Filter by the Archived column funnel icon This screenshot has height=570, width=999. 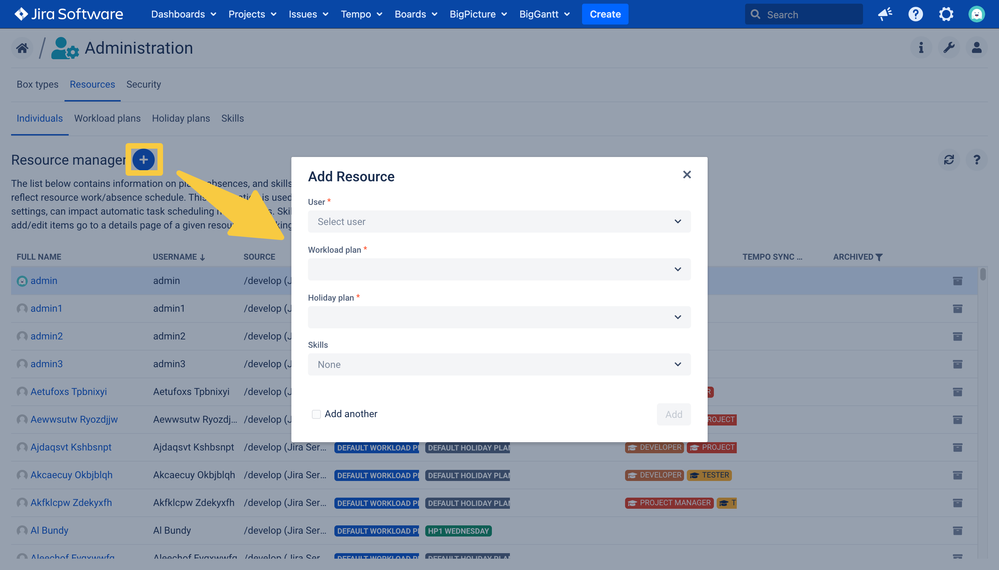(x=879, y=257)
